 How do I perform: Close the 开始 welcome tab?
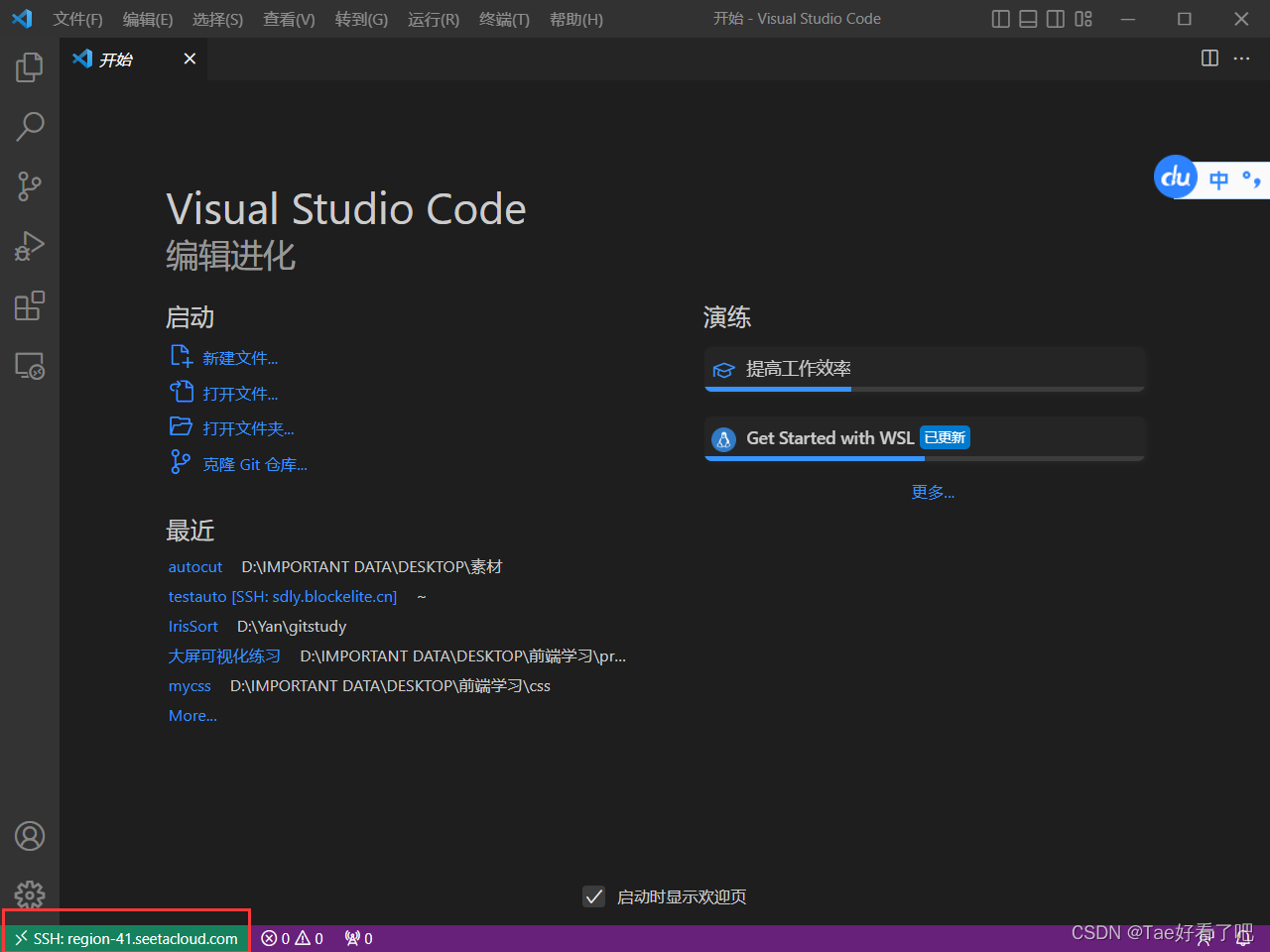(190, 59)
